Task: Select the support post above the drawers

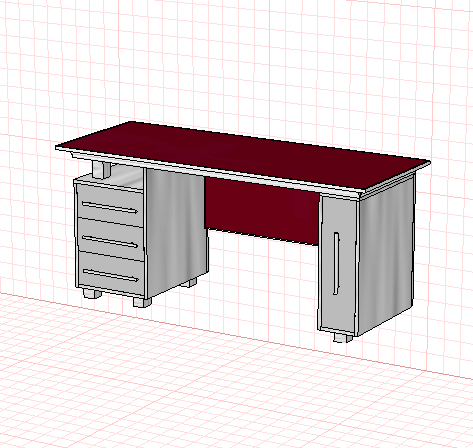Action: click(x=101, y=169)
